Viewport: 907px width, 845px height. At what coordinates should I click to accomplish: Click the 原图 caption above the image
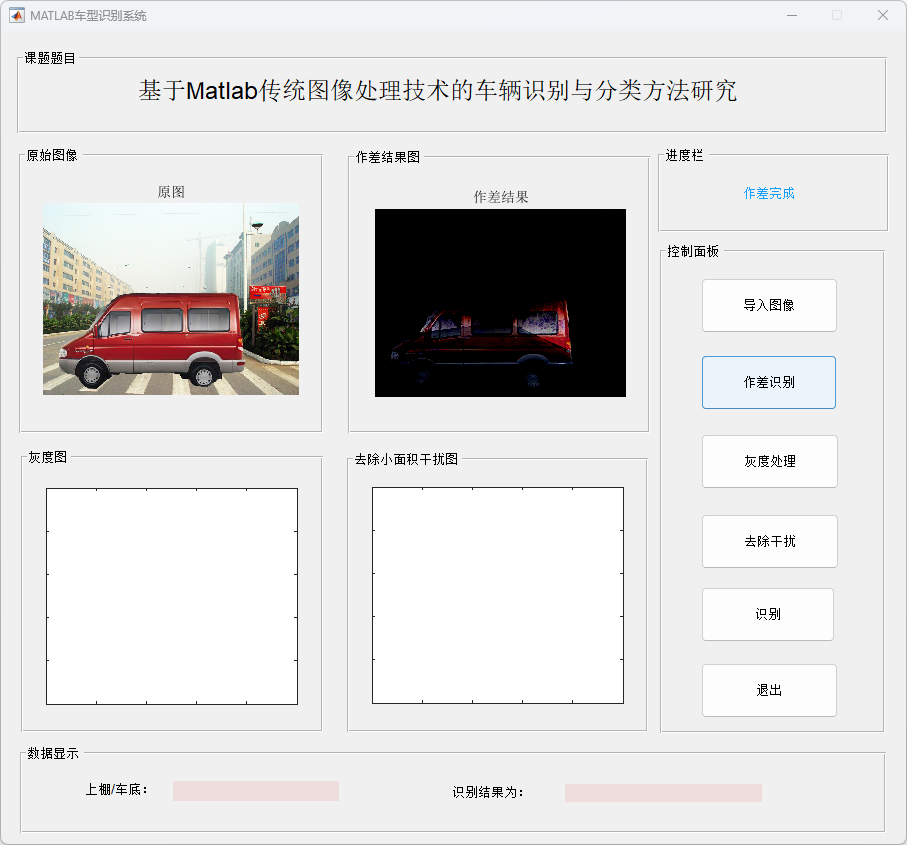(171, 192)
